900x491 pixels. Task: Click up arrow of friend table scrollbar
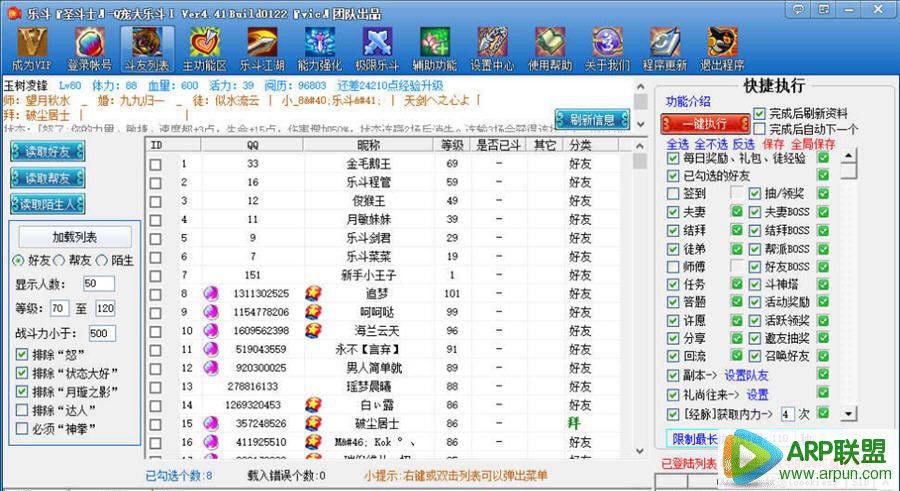click(640, 145)
